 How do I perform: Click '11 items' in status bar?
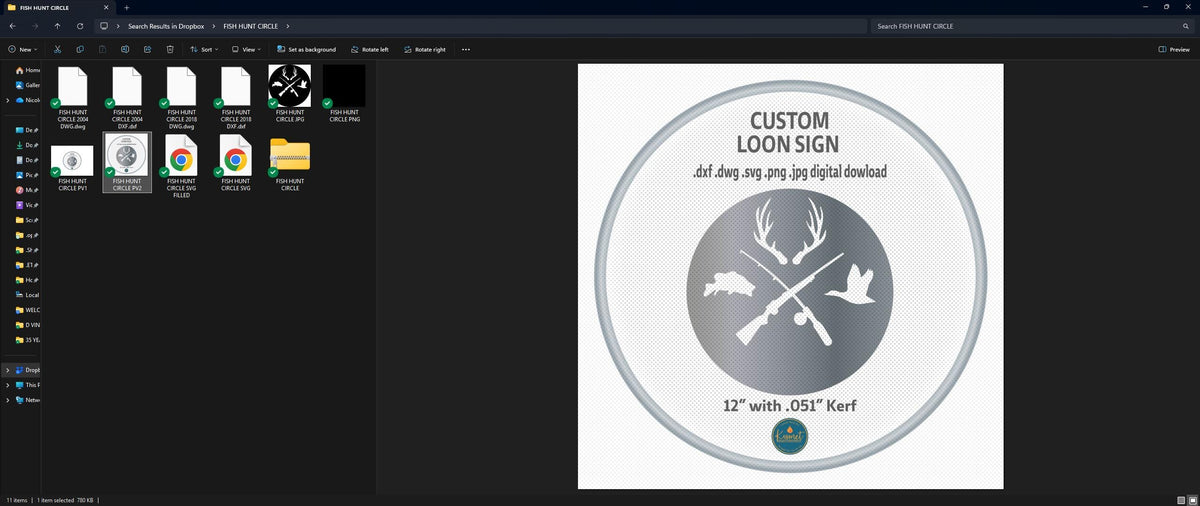[17, 499]
